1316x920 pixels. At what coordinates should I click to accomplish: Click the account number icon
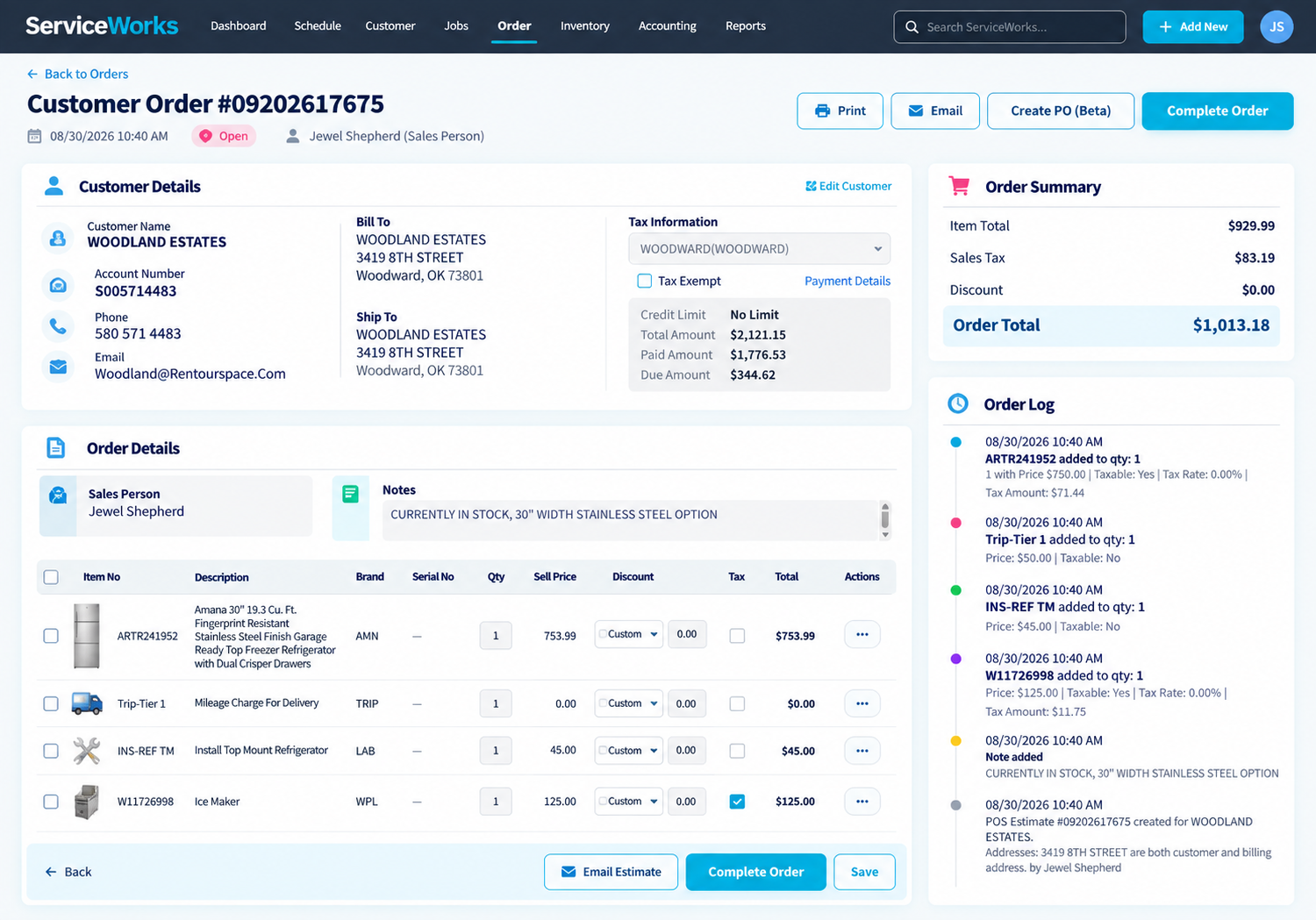tap(58, 285)
